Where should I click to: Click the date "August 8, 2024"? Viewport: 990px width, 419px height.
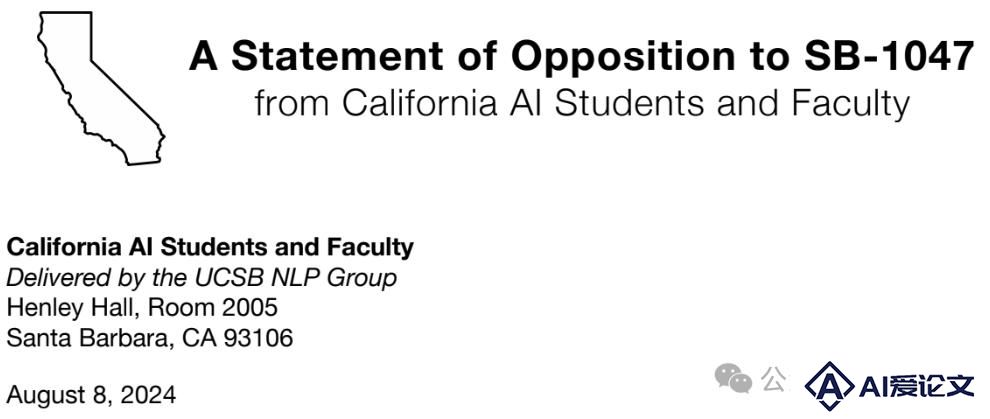point(91,396)
